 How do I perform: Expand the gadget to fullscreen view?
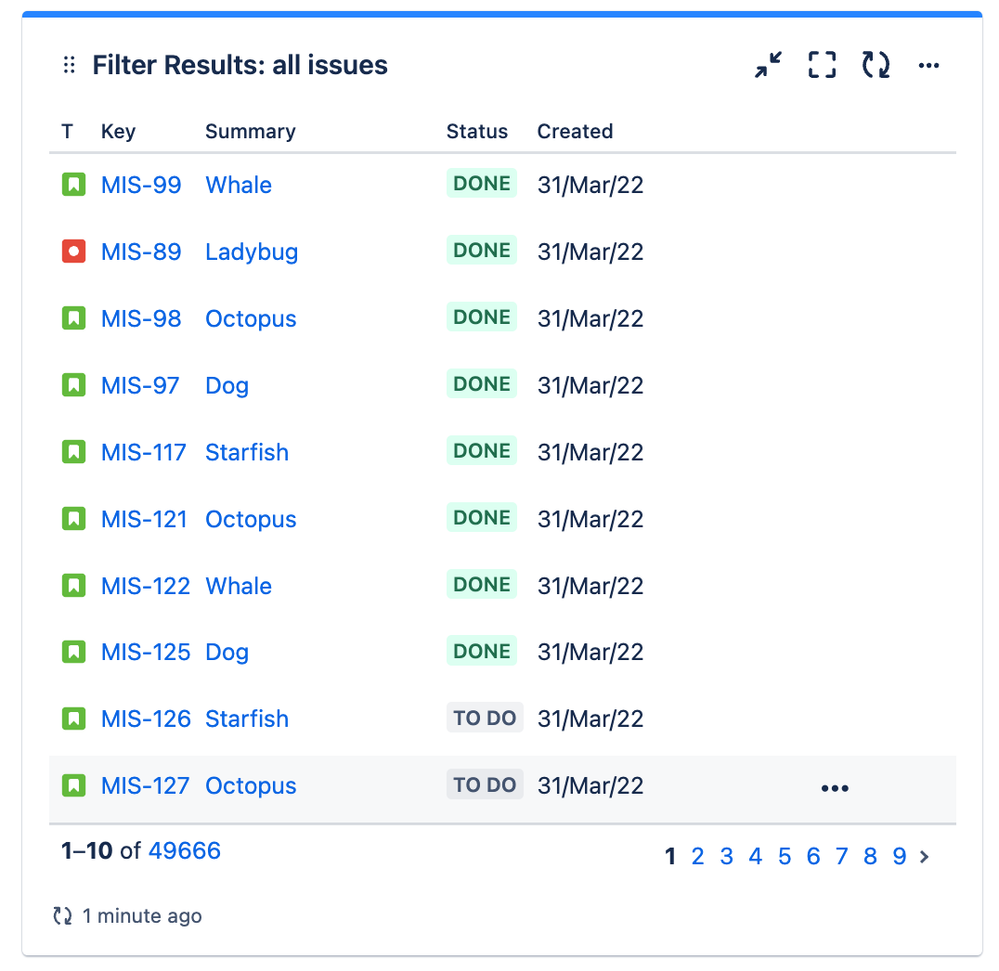click(821, 64)
